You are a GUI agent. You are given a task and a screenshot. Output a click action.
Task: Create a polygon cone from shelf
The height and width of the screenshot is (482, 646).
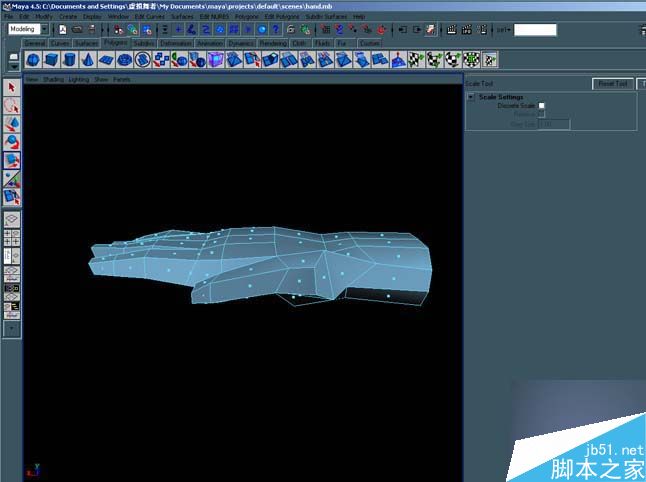tap(87, 60)
